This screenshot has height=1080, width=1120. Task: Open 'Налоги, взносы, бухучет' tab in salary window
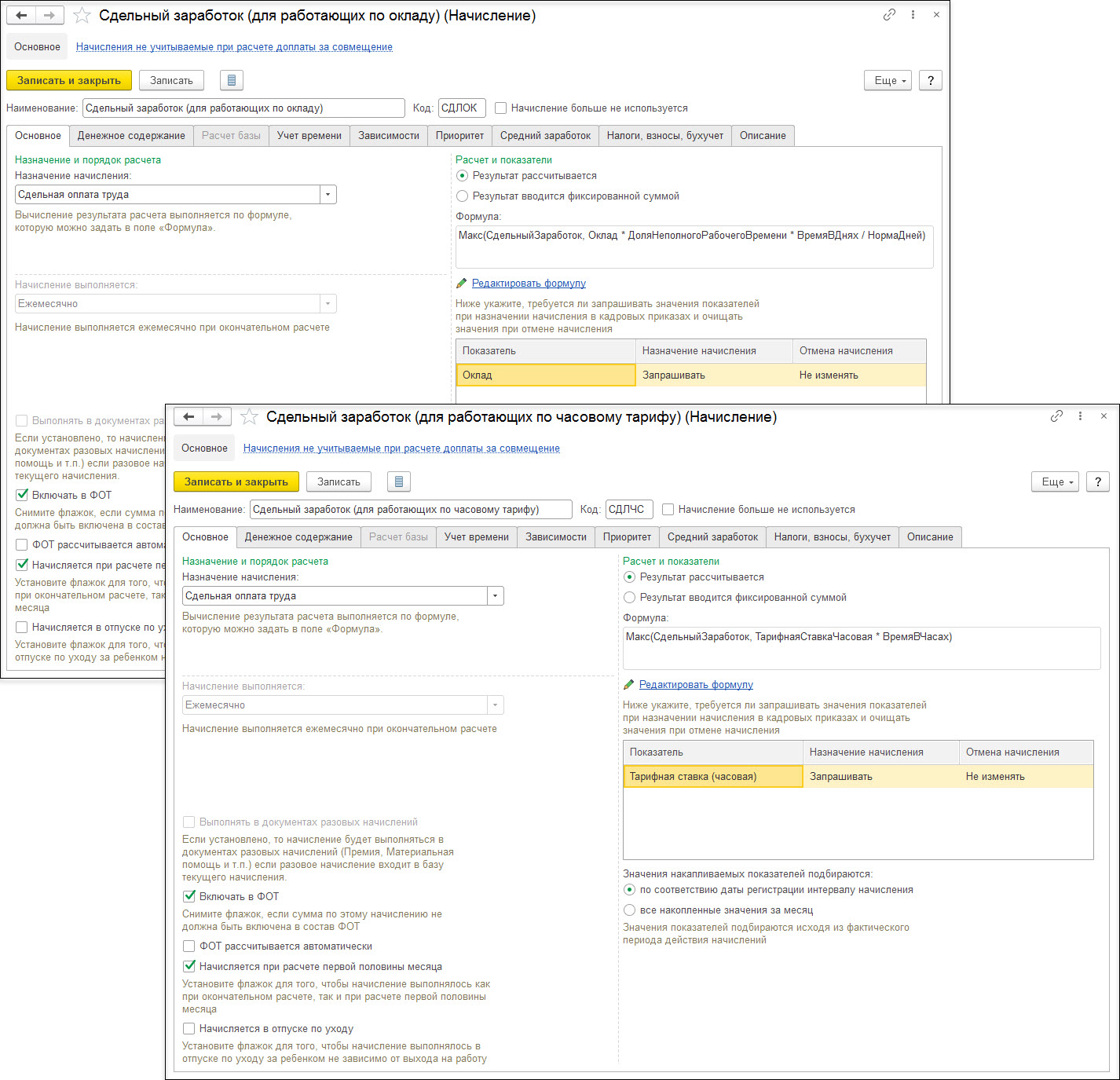pyautogui.click(x=665, y=136)
